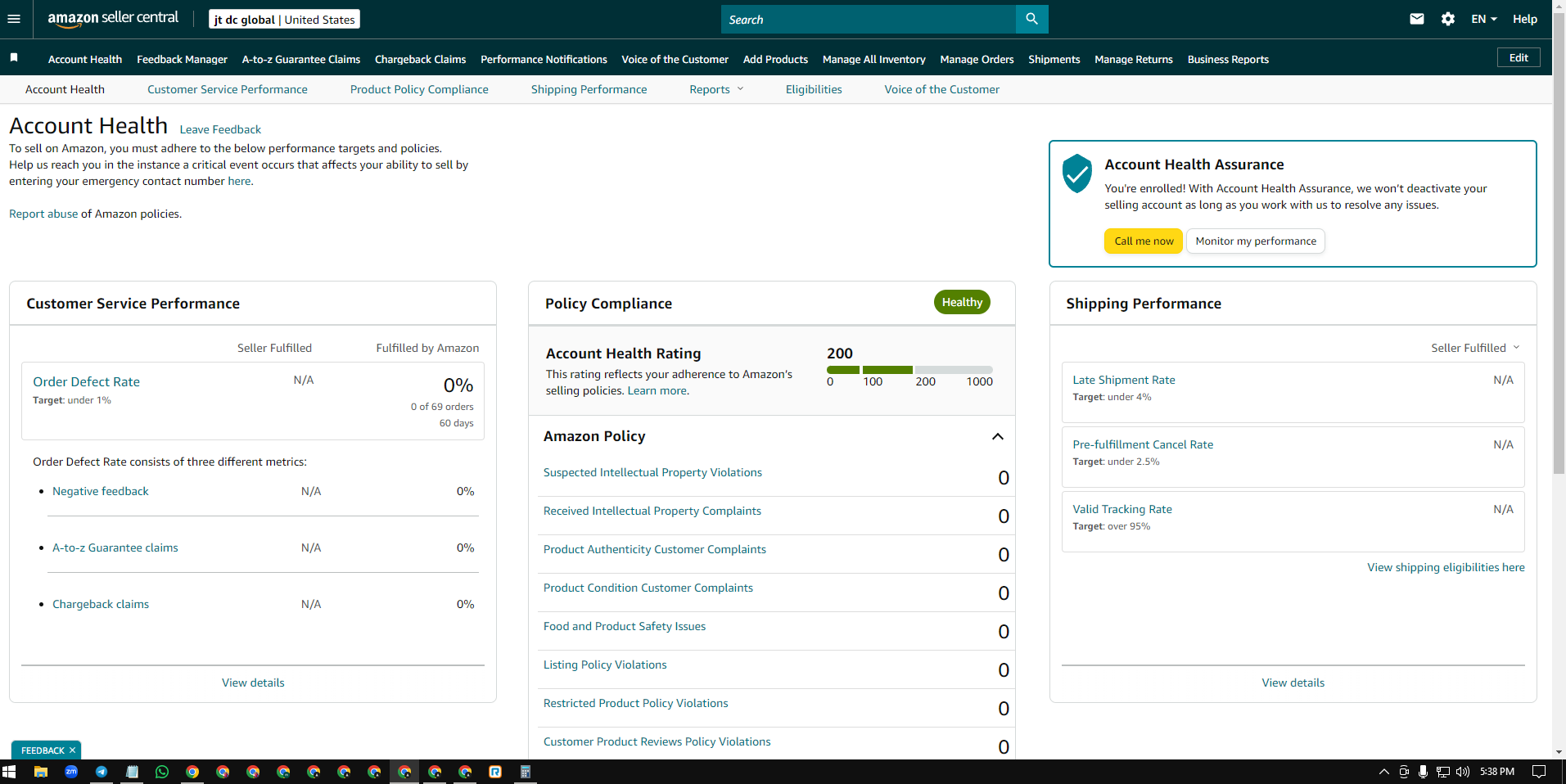The image size is (1566, 784).
Task: Show hidden system tray icons
Action: [x=1384, y=772]
